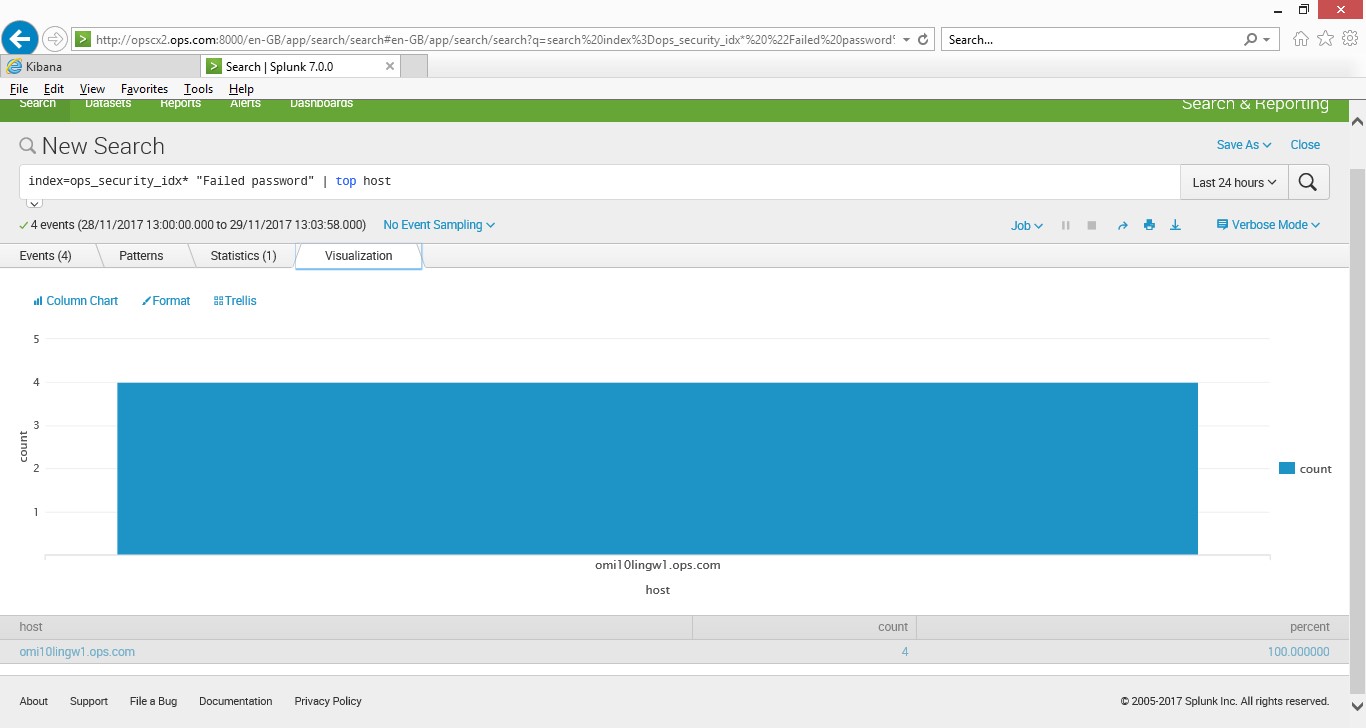Screen dimensions: 1366x728
Task: Print the search results
Action: [1149, 225]
